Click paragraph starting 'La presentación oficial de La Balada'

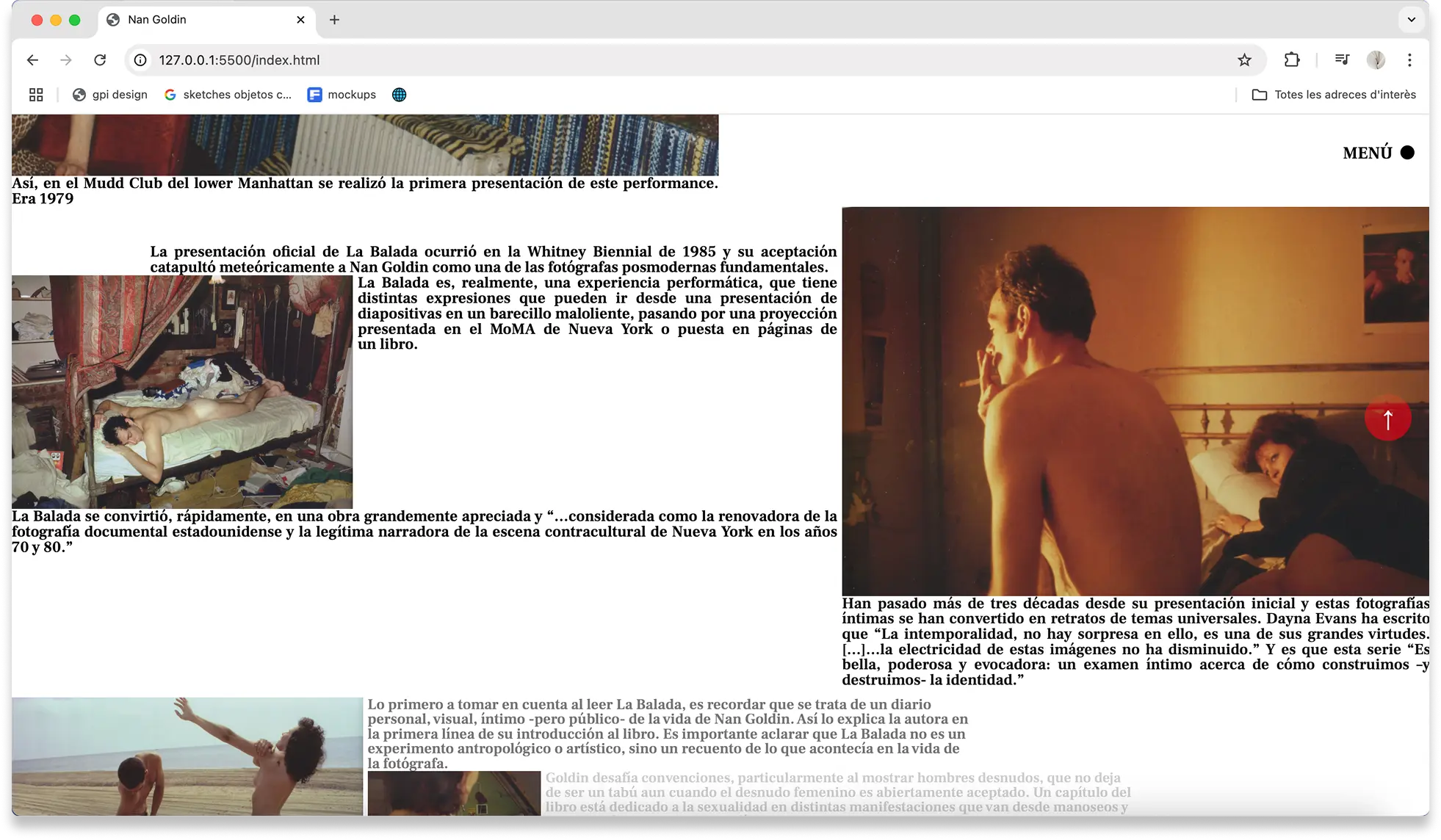(x=494, y=259)
